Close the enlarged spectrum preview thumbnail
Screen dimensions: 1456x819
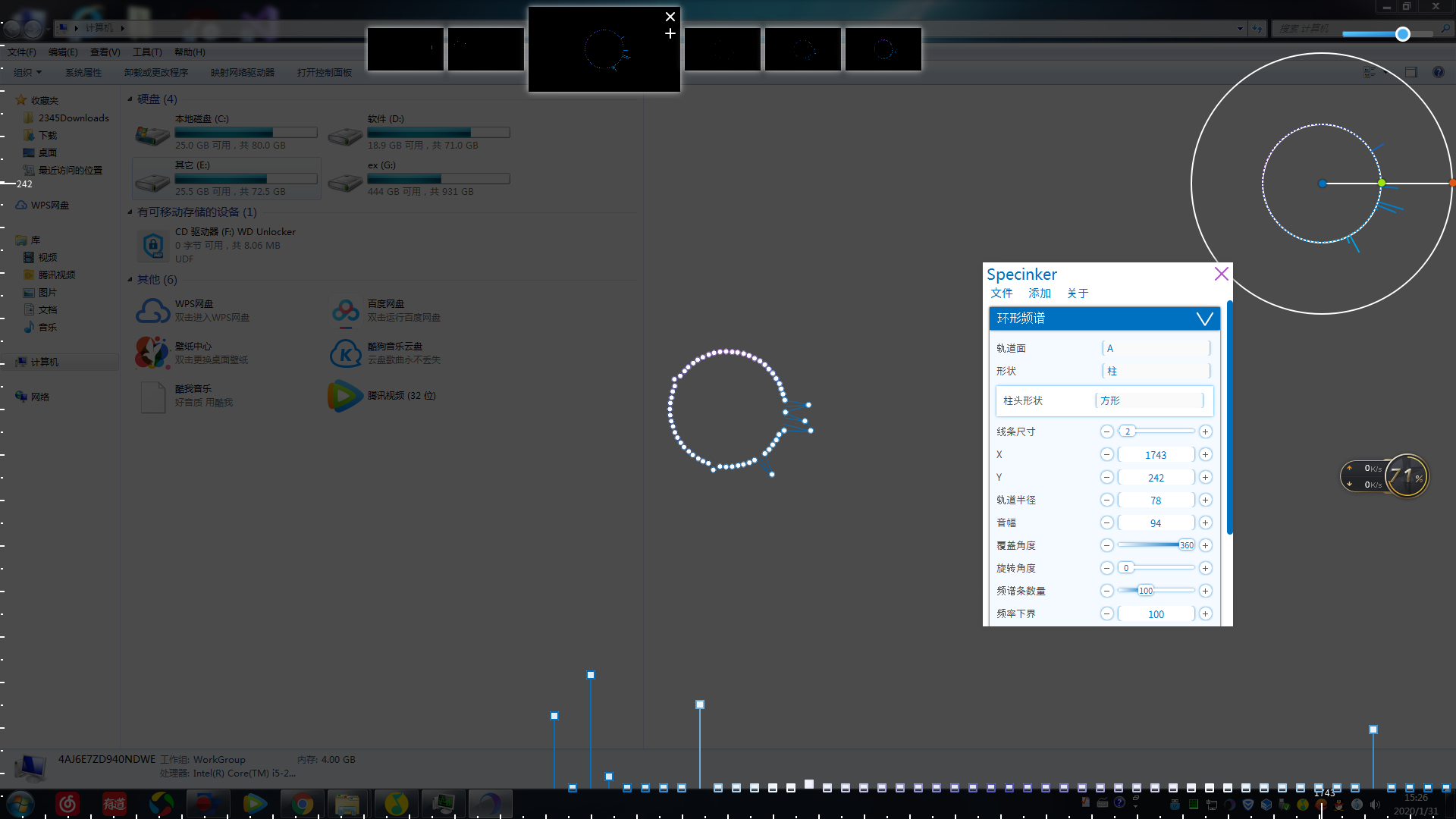[670, 17]
